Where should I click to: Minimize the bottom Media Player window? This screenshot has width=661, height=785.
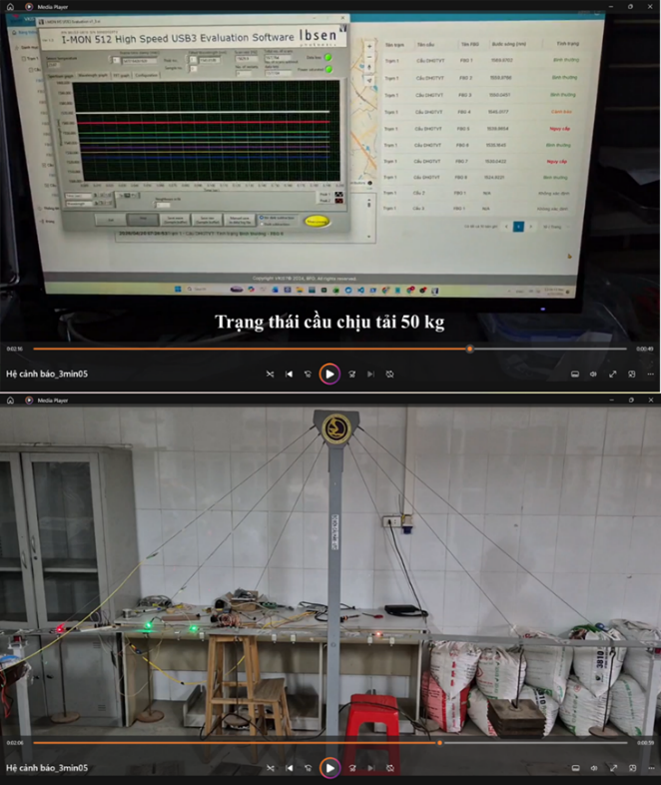611,400
